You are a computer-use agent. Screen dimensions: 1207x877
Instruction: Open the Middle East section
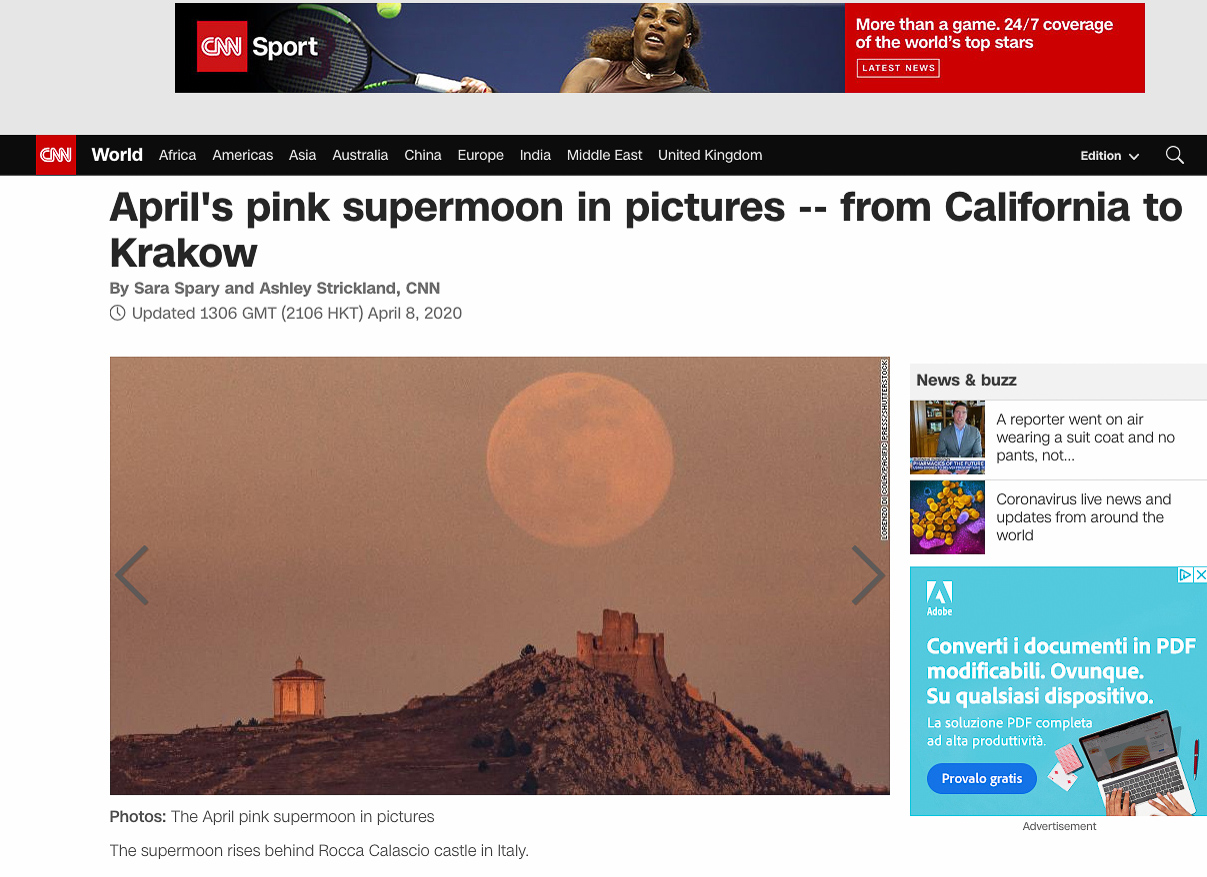605,155
